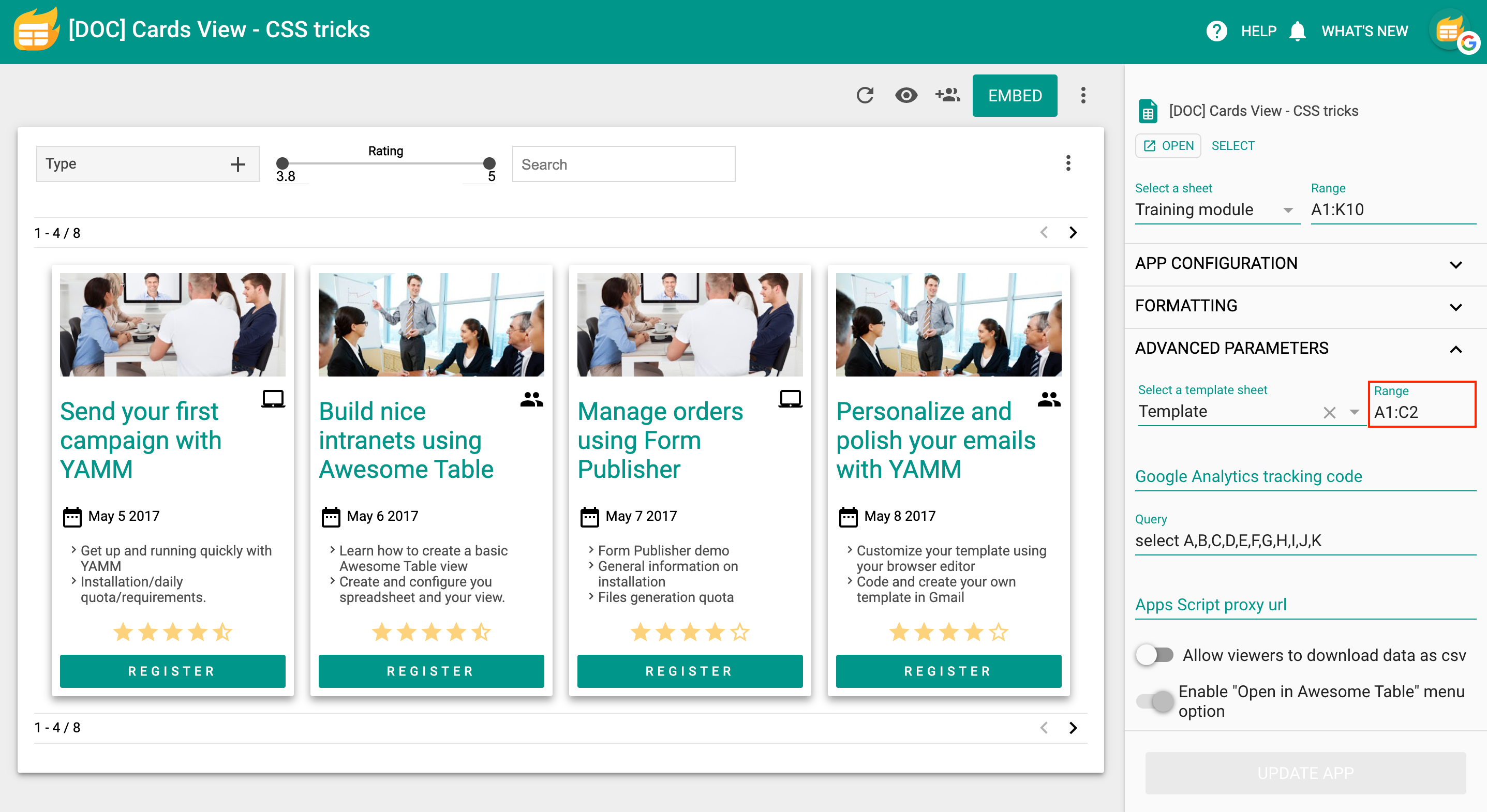Click calendar icon next to May 5 2017
The height and width of the screenshot is (812, 1487).
click(72, 517)
